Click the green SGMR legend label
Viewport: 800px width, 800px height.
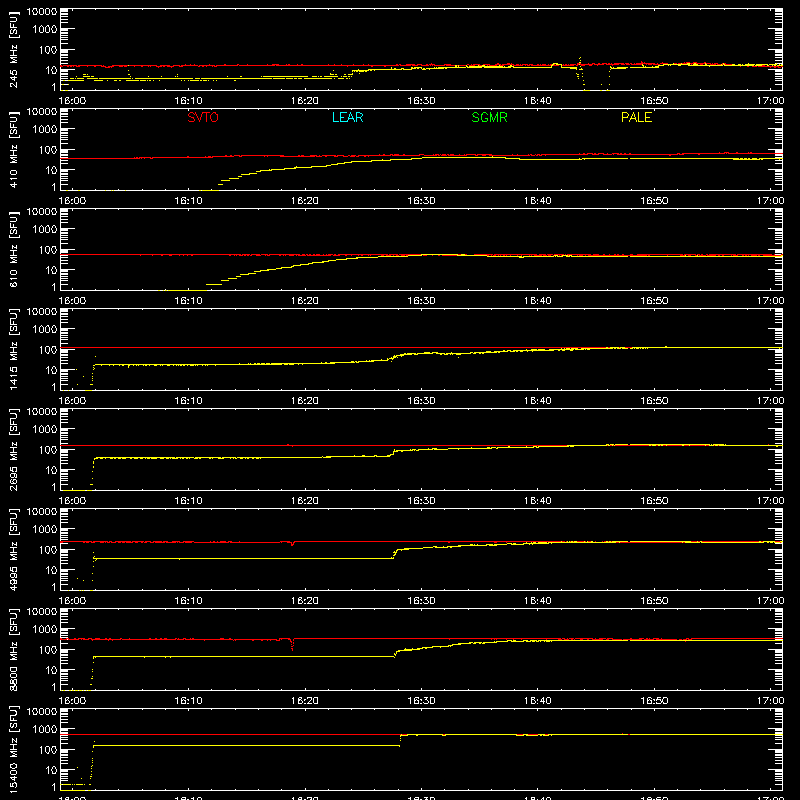click(x=489, y=117)
